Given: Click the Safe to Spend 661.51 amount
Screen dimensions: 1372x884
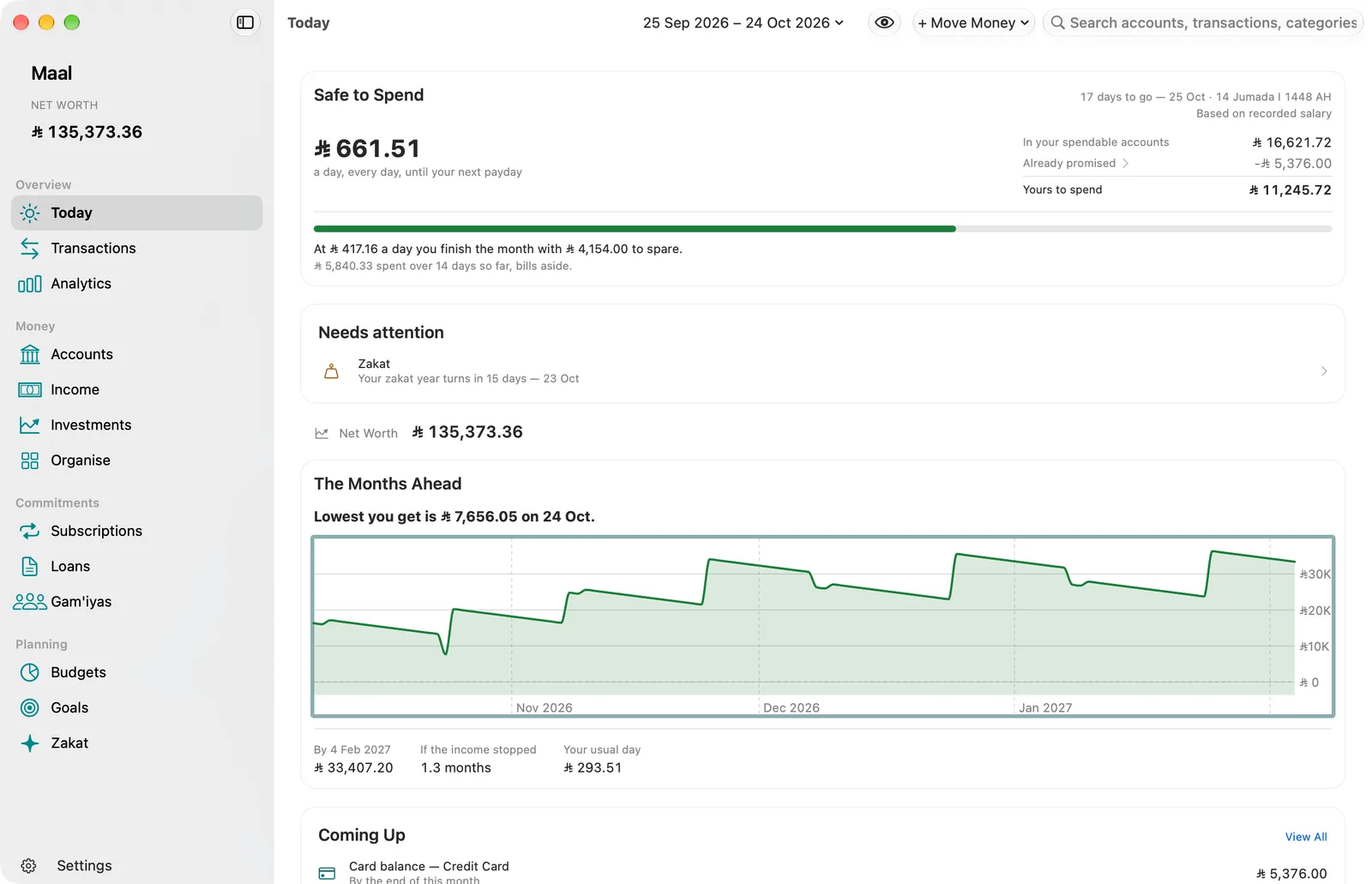Looking at the screenshot, I should [367, 148].
